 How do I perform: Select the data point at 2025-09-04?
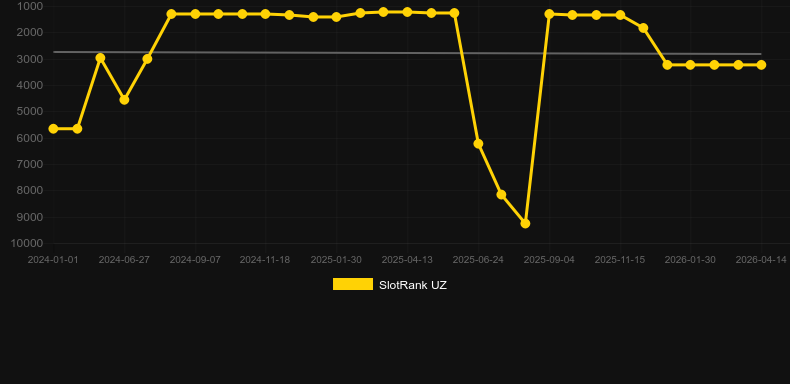(549, 14)
